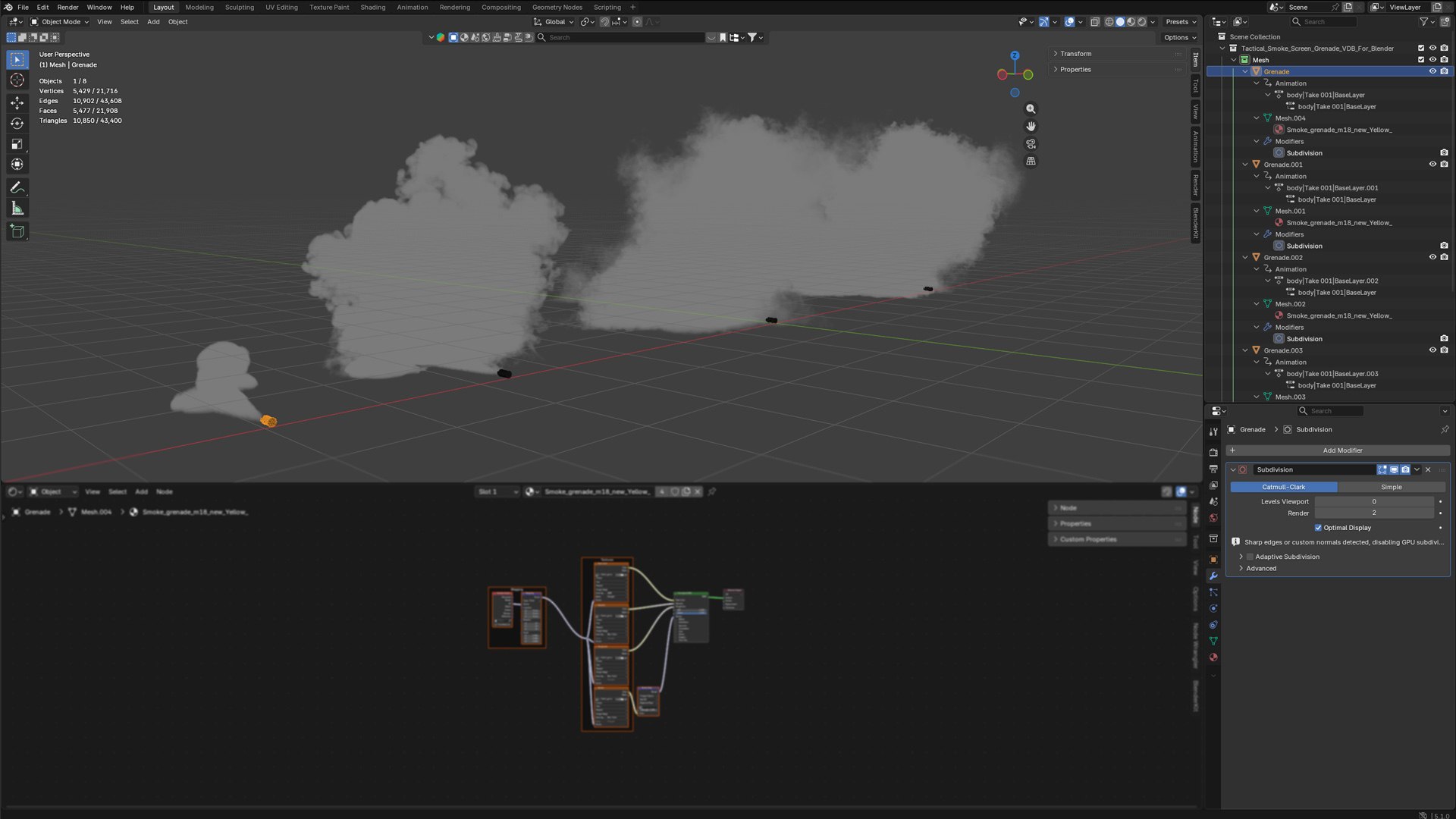This screenshot has width=1456, height=819.
Task: Click the Add Modifier button
Action: 1338,450
